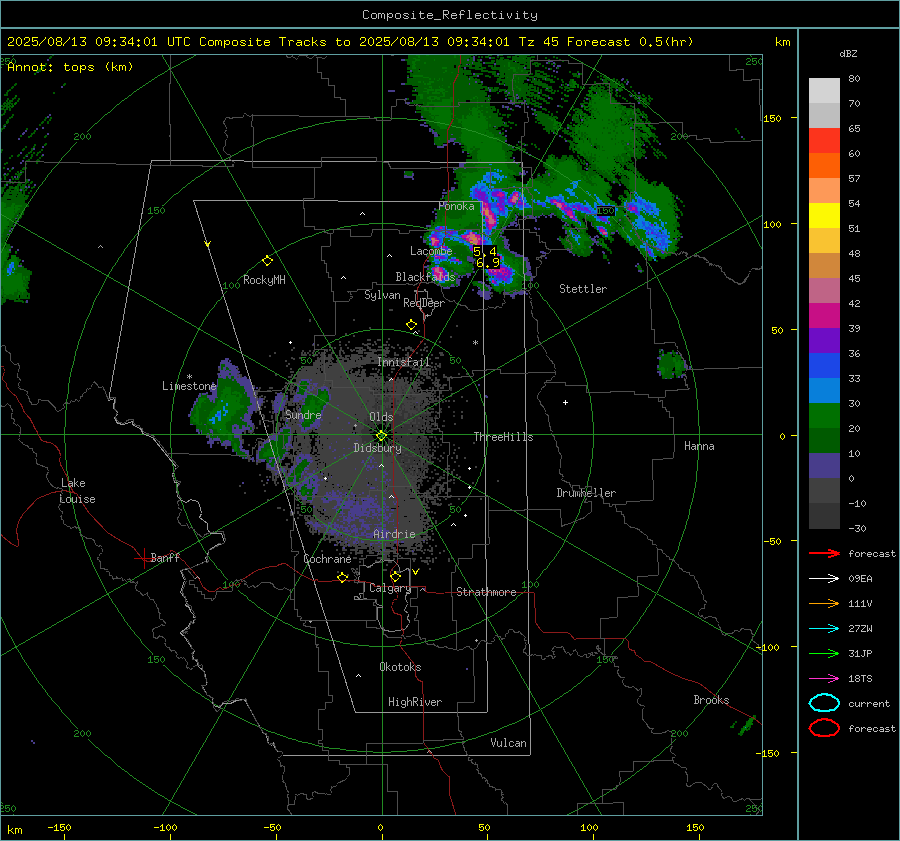Viewport: 900px width, 841px height.
Task: Click the orange 111V arrow in legend
Action: click(x=824, y=603)
